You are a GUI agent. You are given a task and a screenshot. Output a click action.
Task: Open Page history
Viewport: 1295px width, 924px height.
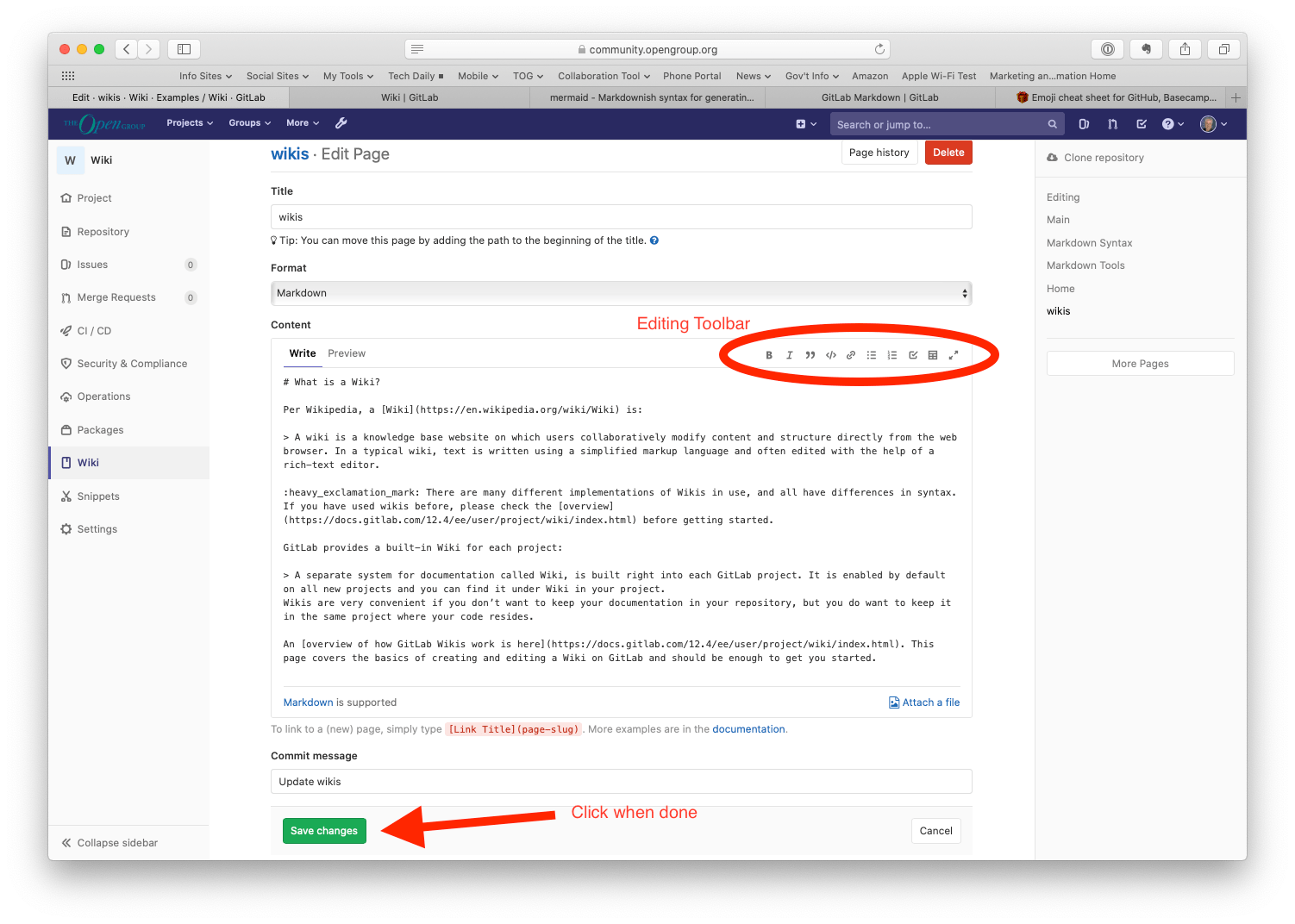click(x=879, y=153)
